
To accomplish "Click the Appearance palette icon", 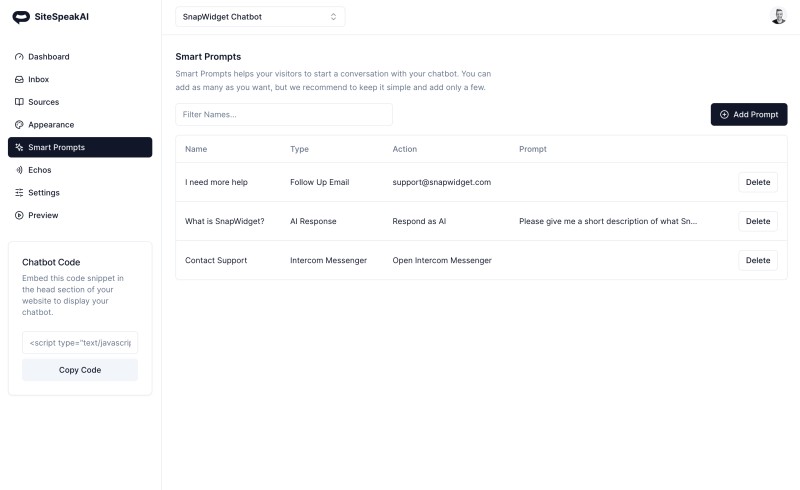I will (19, 125).
